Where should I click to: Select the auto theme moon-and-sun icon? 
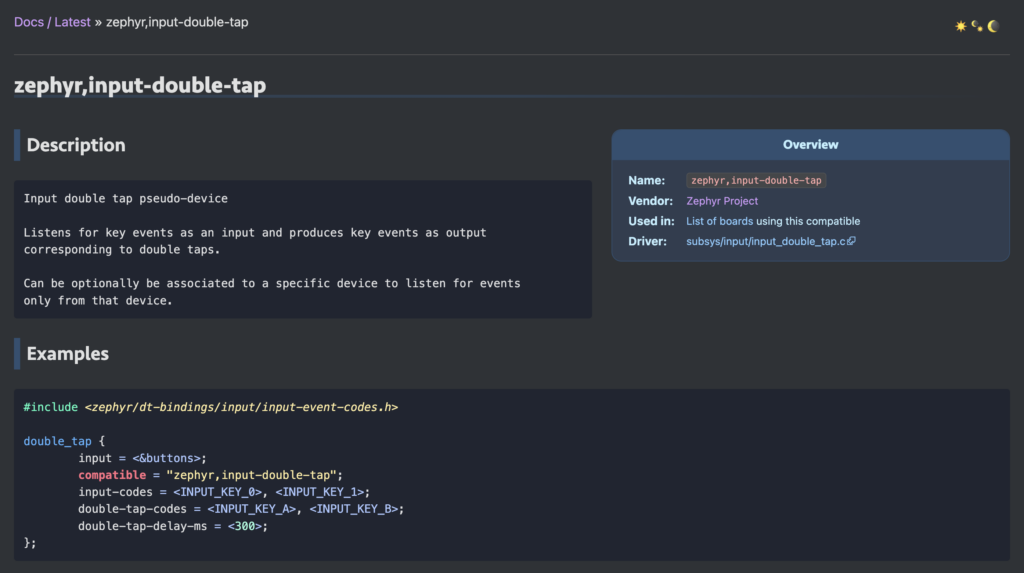click(x=977, y=26)
